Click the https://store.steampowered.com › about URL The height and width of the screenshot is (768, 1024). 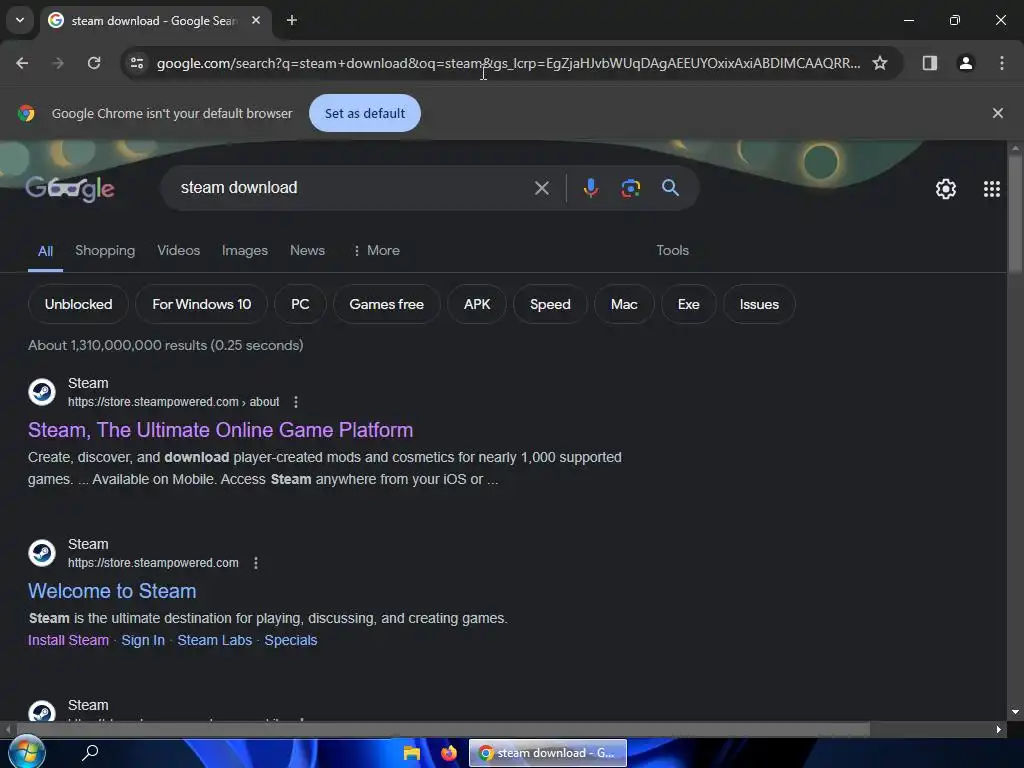pos(174,402)
